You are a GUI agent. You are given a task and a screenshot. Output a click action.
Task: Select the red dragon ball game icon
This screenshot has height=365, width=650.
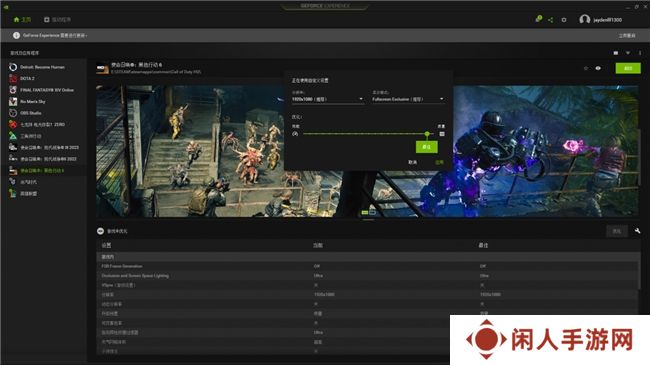point(13,124)
